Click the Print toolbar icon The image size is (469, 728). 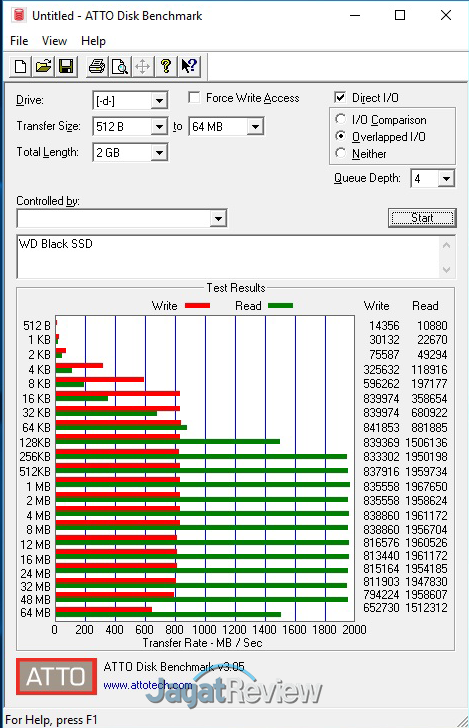coord(97,66)
